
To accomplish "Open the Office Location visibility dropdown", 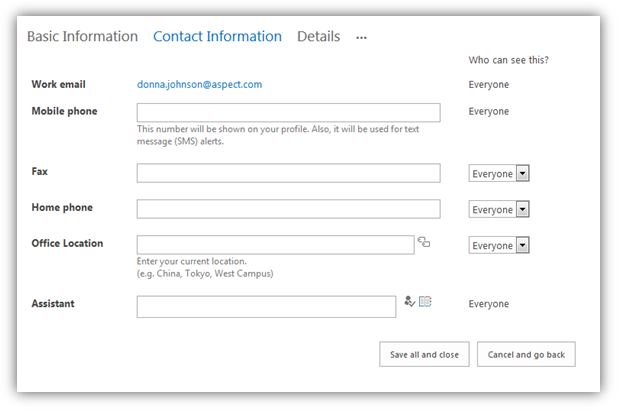I will 499,245.
